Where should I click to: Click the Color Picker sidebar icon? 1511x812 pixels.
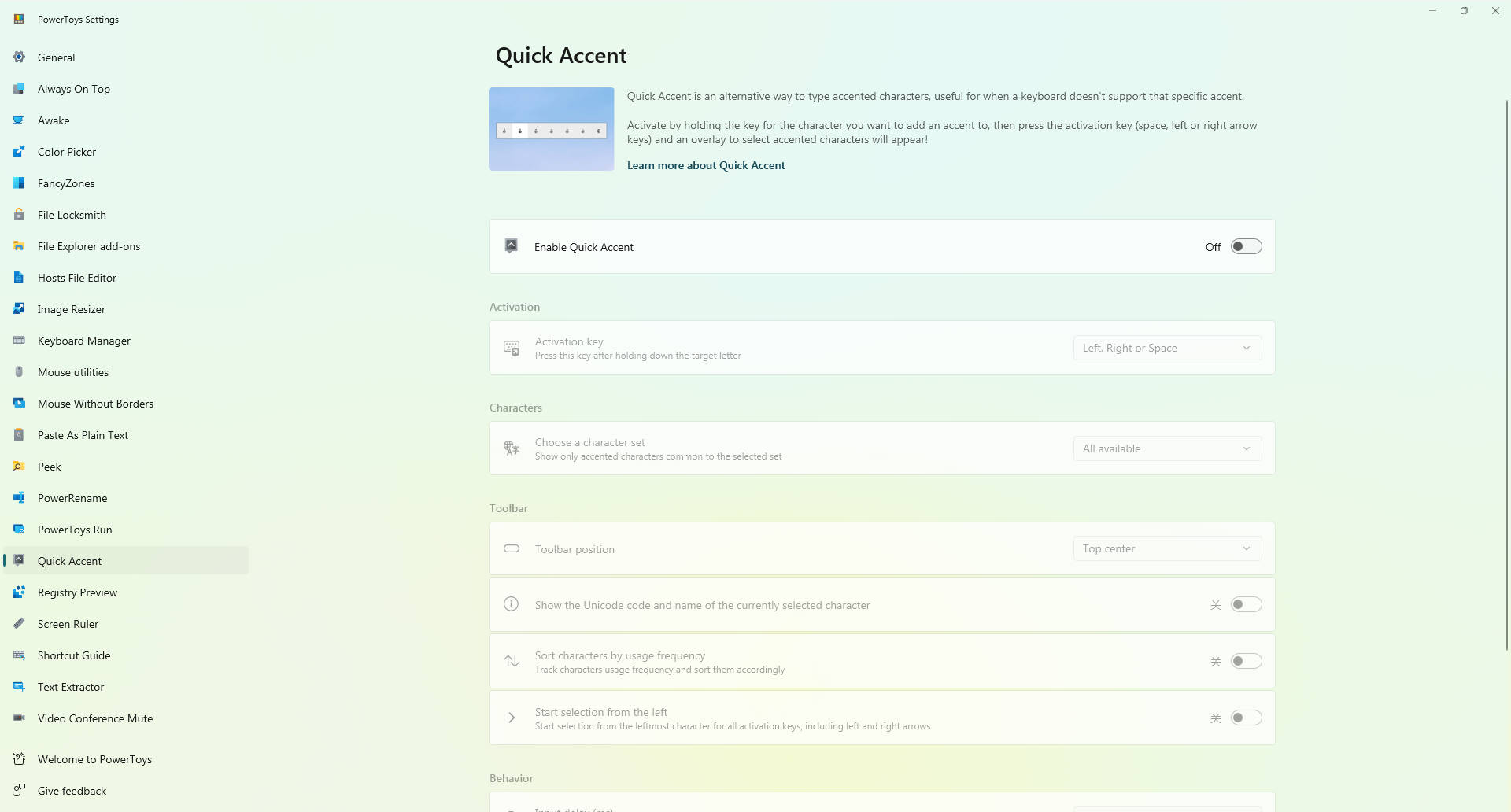[x=19, y=152]
